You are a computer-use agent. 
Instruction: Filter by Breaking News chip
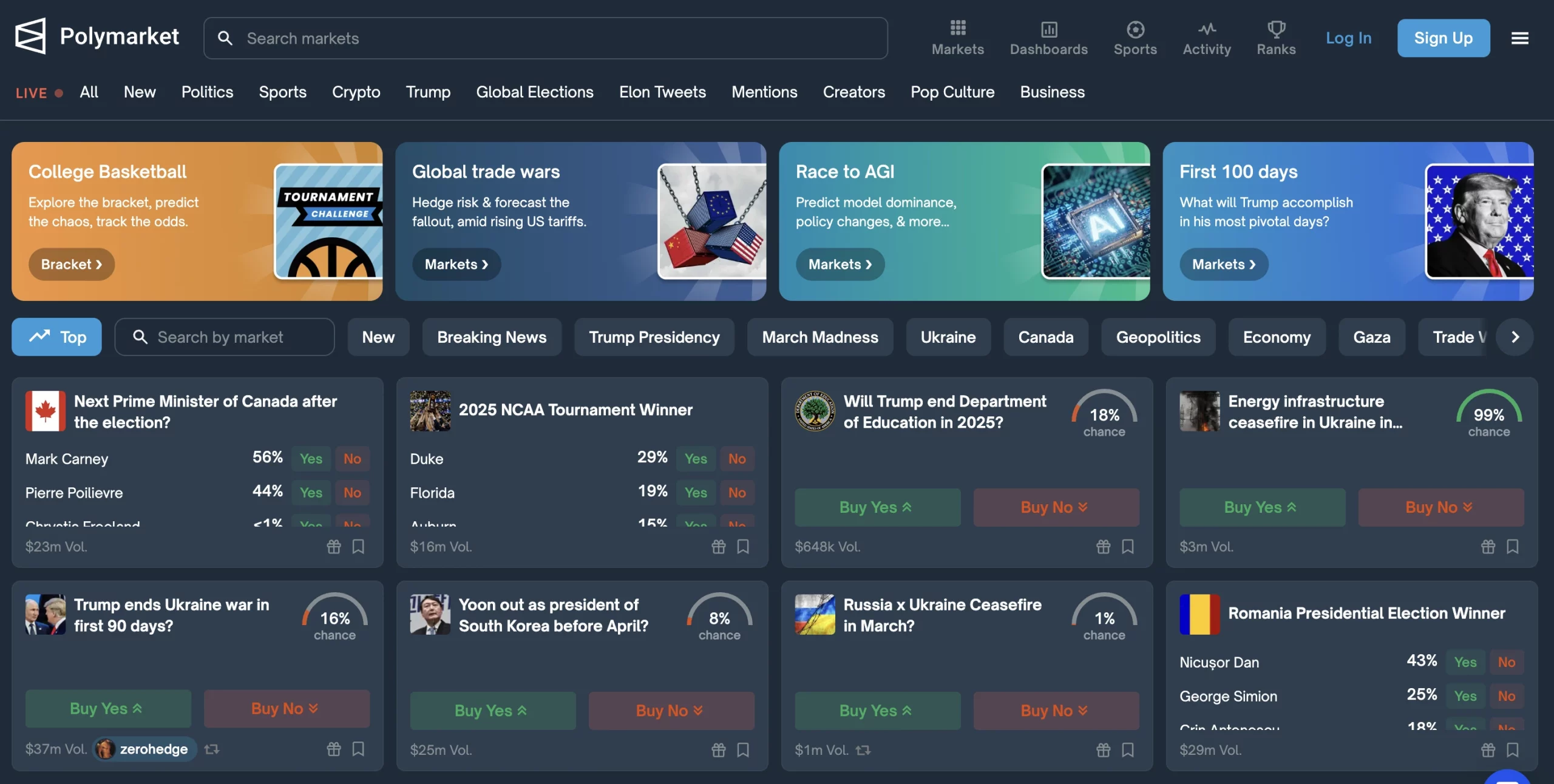click(492, 337)
